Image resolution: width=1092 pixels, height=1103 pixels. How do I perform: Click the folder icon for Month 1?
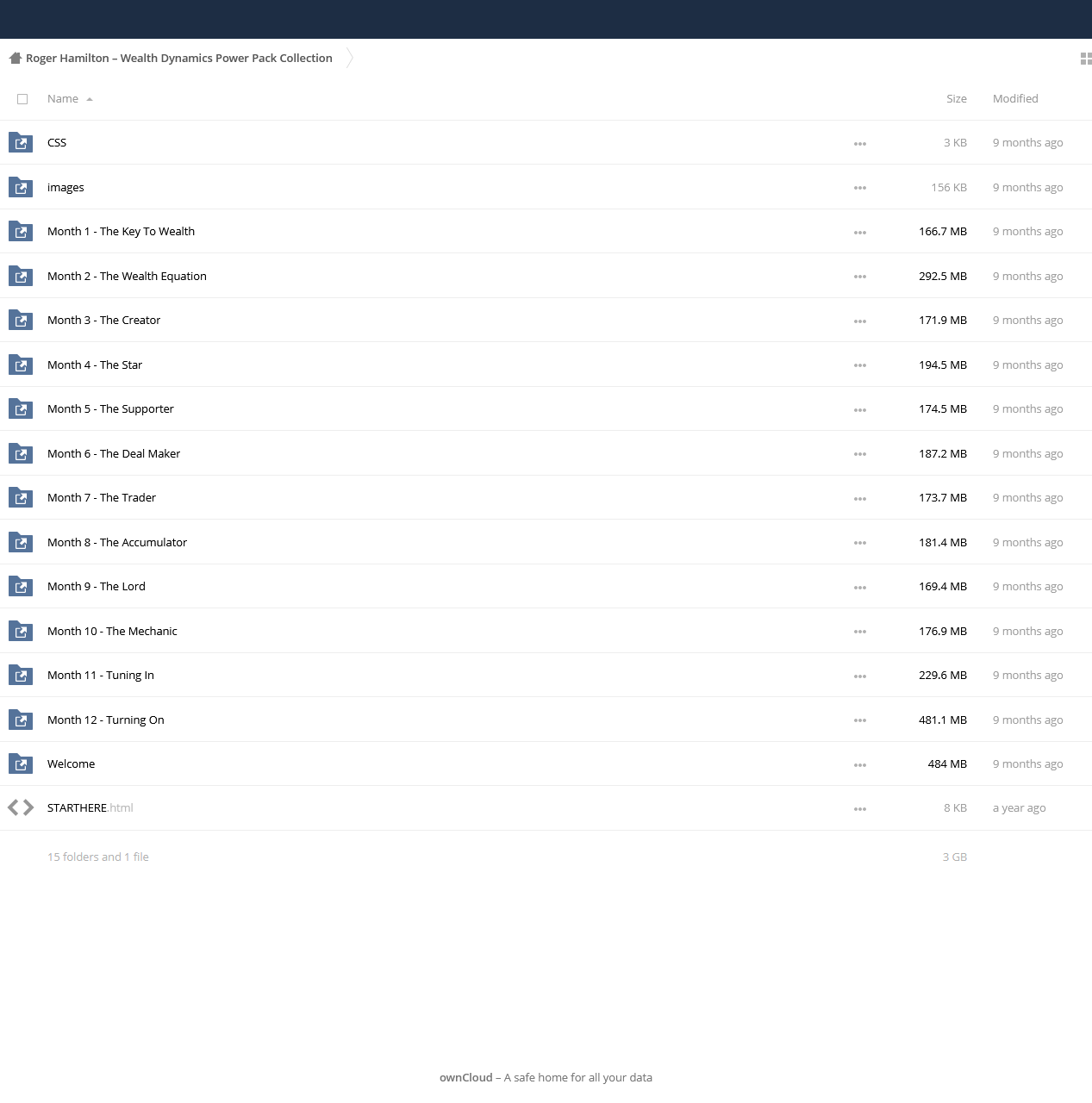click(21, 231)
